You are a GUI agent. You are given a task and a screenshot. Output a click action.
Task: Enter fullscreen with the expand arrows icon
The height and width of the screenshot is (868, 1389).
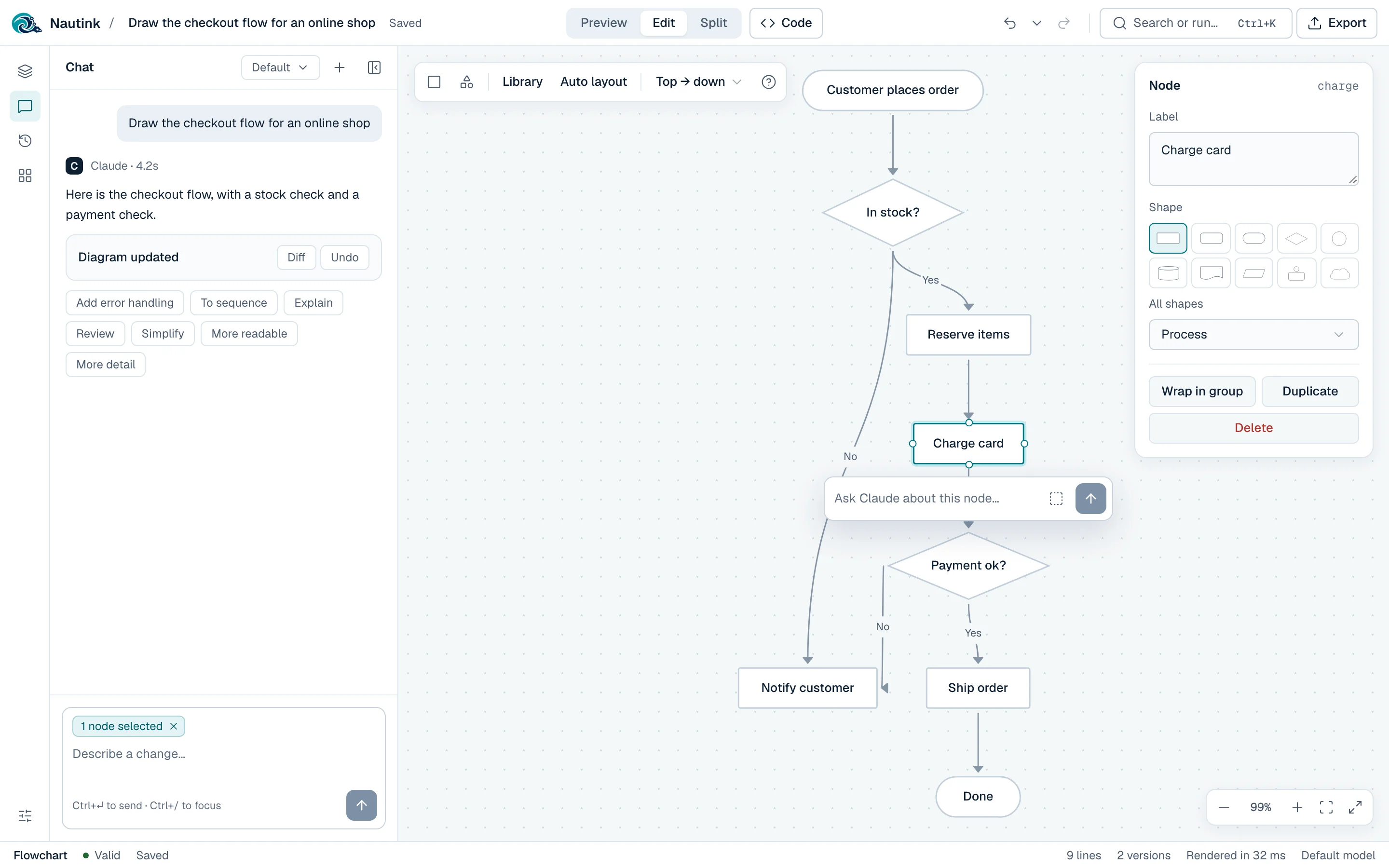(1355, 807)
